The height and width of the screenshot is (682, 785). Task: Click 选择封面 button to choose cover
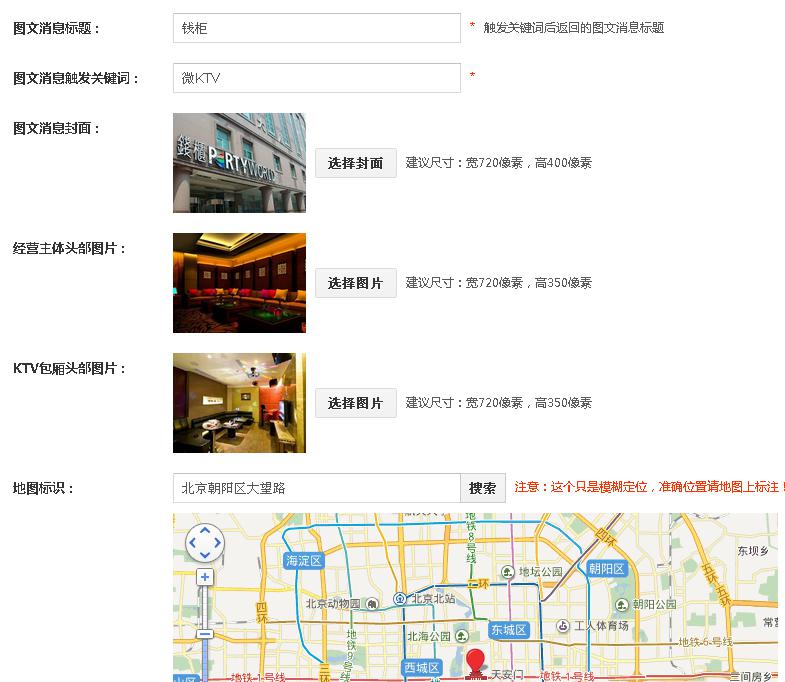pos(355,163)
